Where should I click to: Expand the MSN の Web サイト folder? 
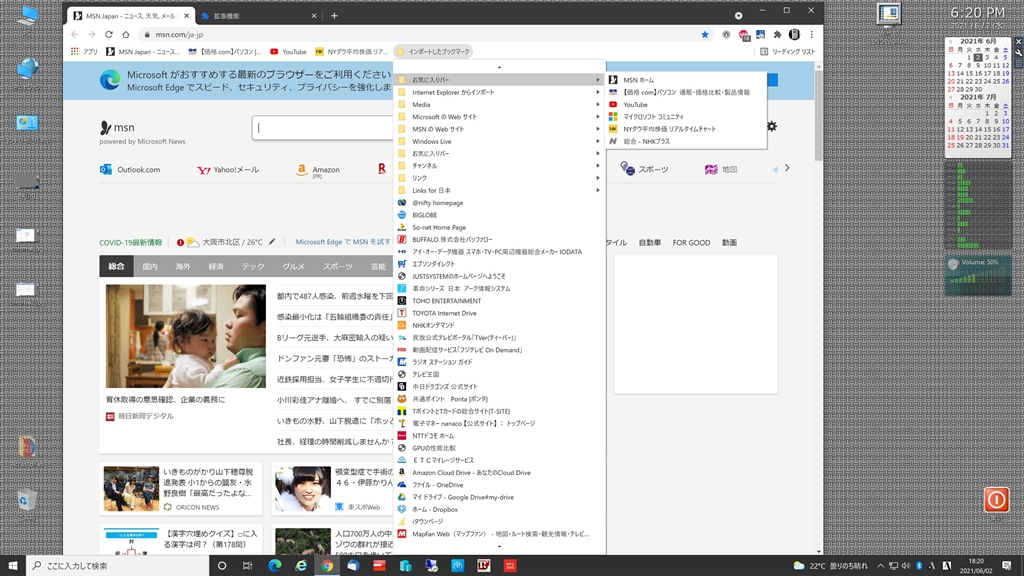tap(498, 129)
